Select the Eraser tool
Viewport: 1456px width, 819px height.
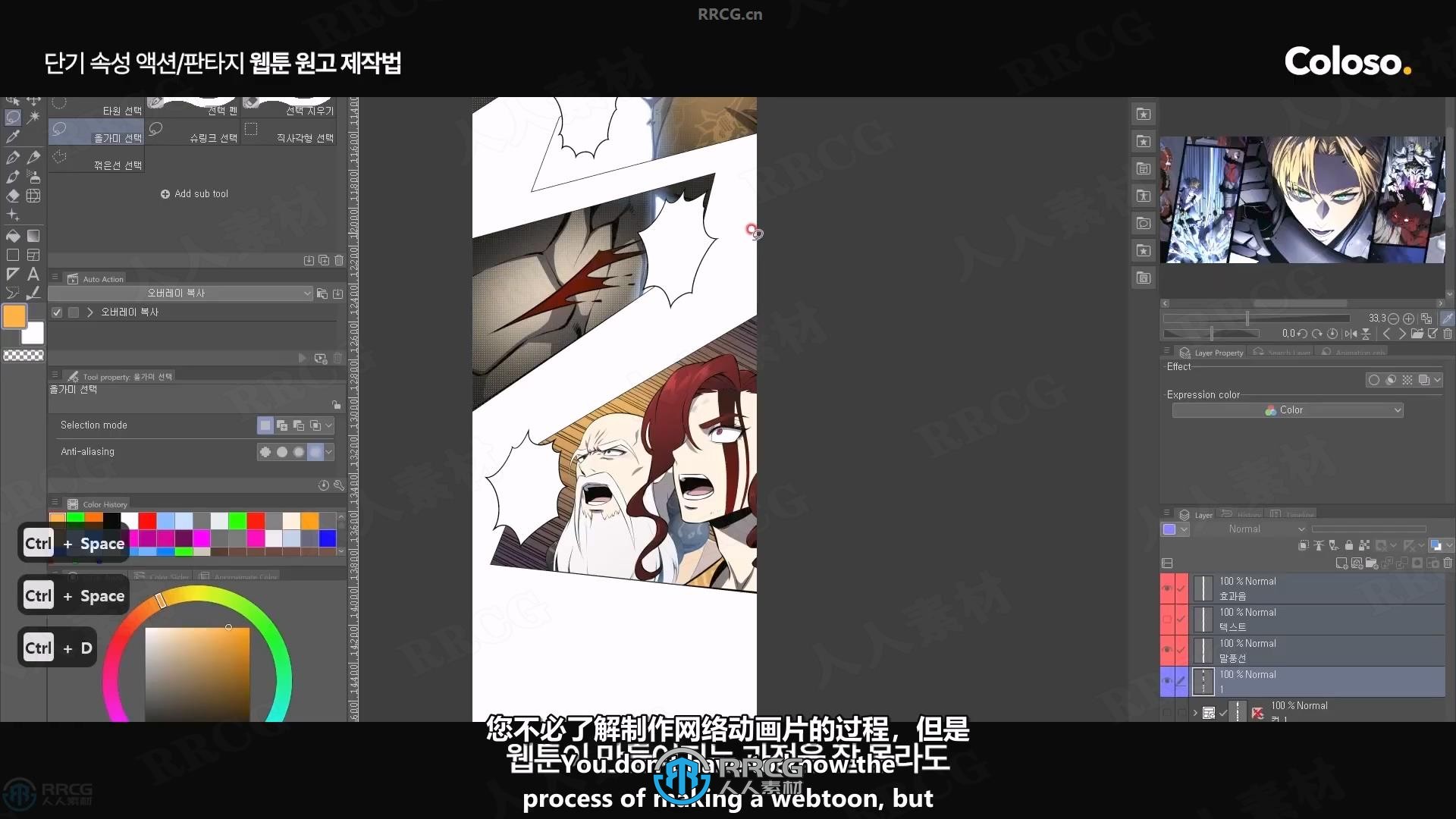(x=13, y=196)
